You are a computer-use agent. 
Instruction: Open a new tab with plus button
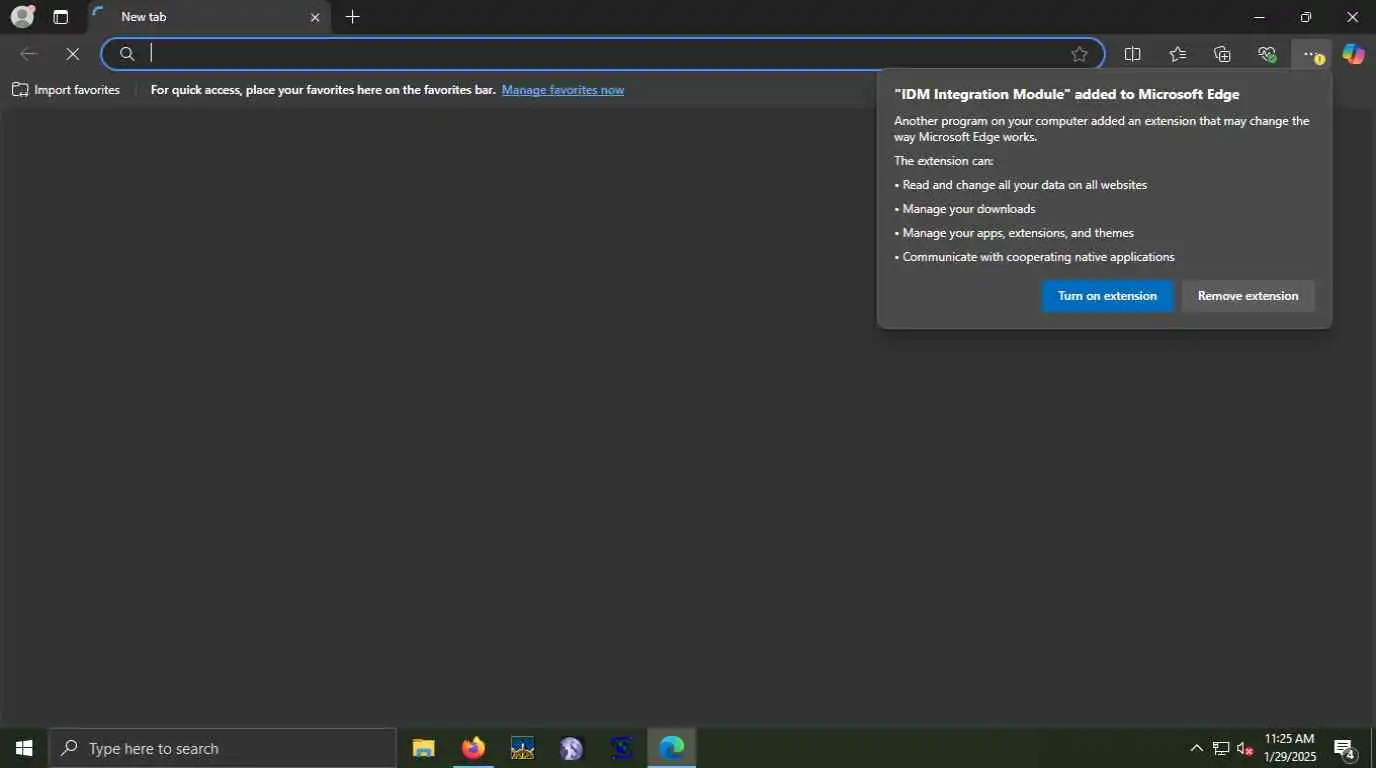(x=352, y=17)
